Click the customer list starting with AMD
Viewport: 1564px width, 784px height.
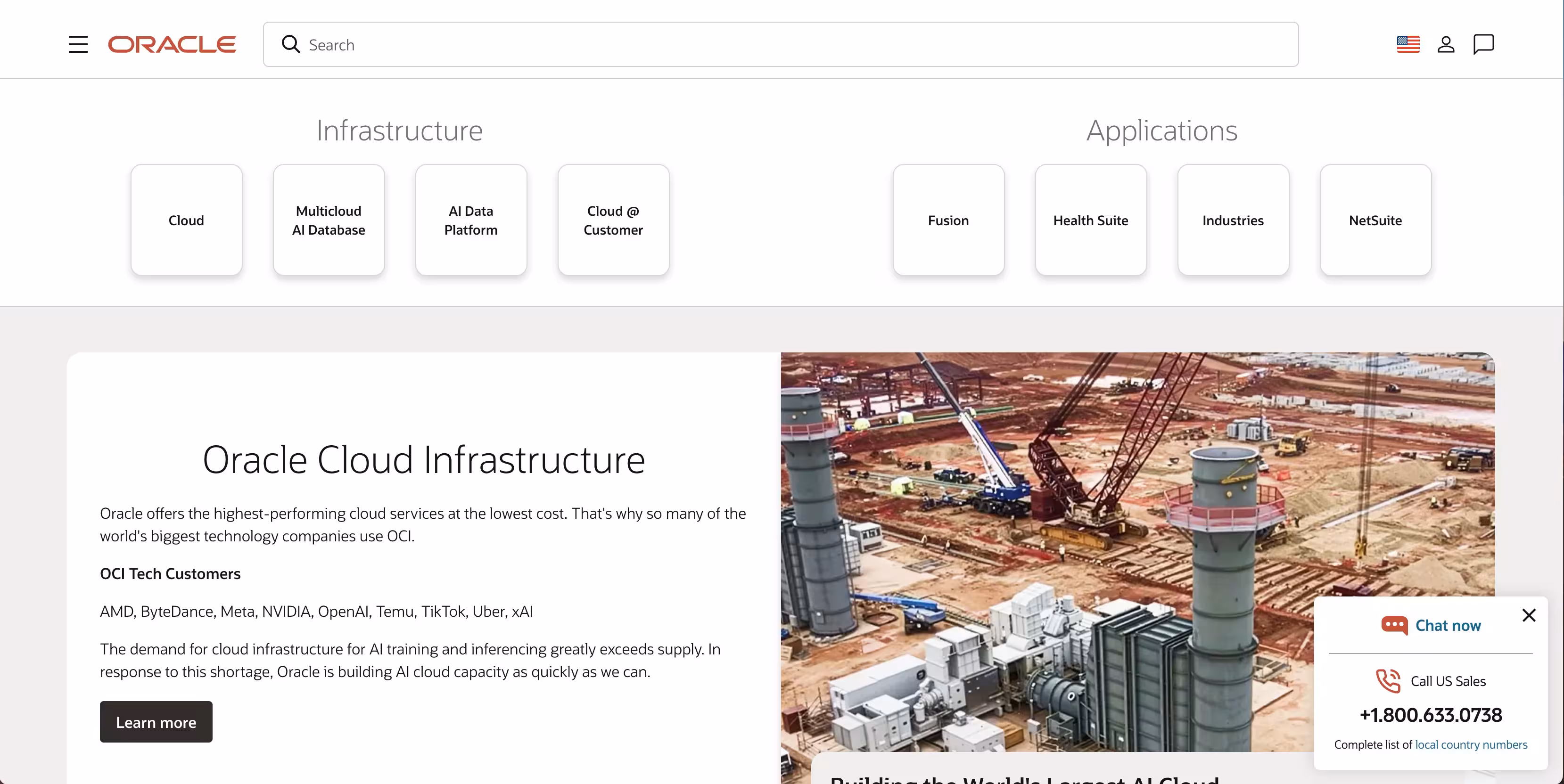316,611
